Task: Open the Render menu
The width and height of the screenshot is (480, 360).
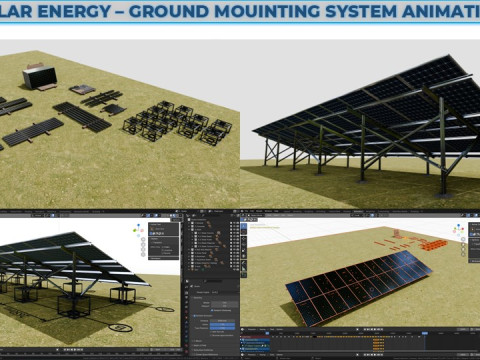Action: 259,211
